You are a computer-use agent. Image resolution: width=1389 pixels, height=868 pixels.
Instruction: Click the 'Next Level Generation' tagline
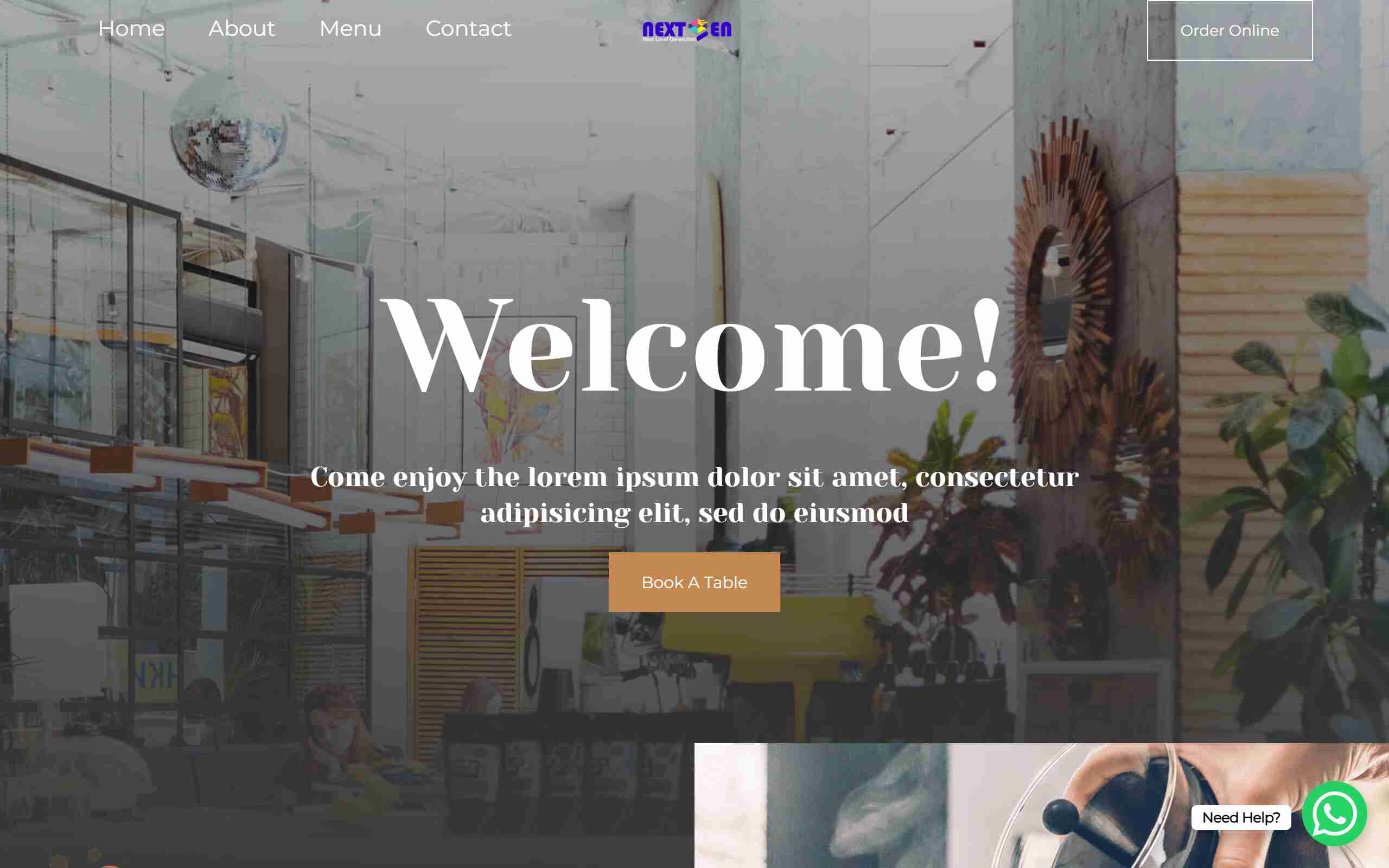668,40
